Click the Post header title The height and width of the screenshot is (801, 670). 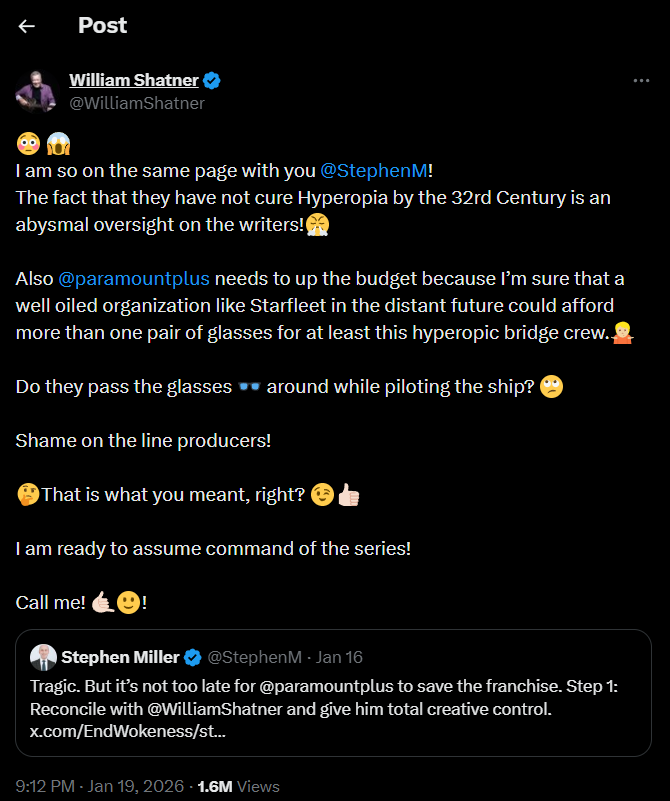102,26
